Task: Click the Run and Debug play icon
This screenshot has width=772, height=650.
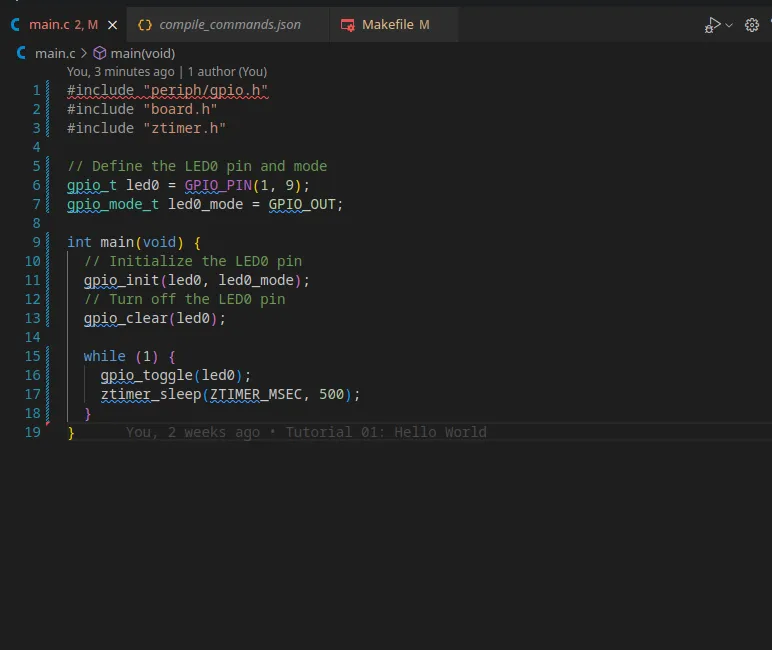Action: 712,25
